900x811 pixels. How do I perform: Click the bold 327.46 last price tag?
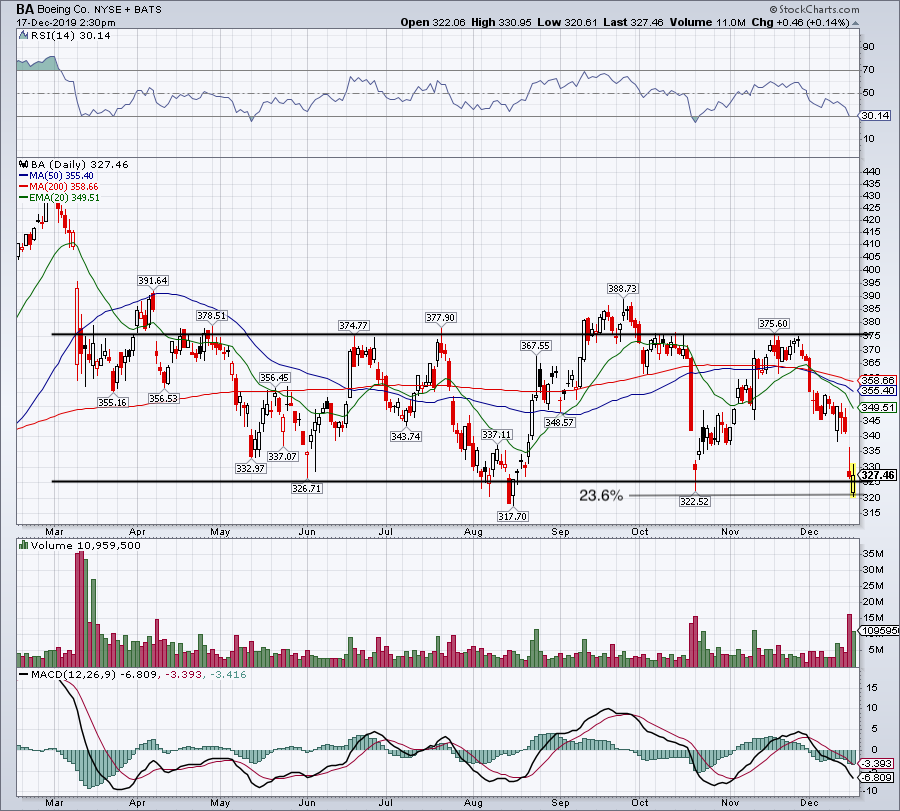tap(878, 475)
